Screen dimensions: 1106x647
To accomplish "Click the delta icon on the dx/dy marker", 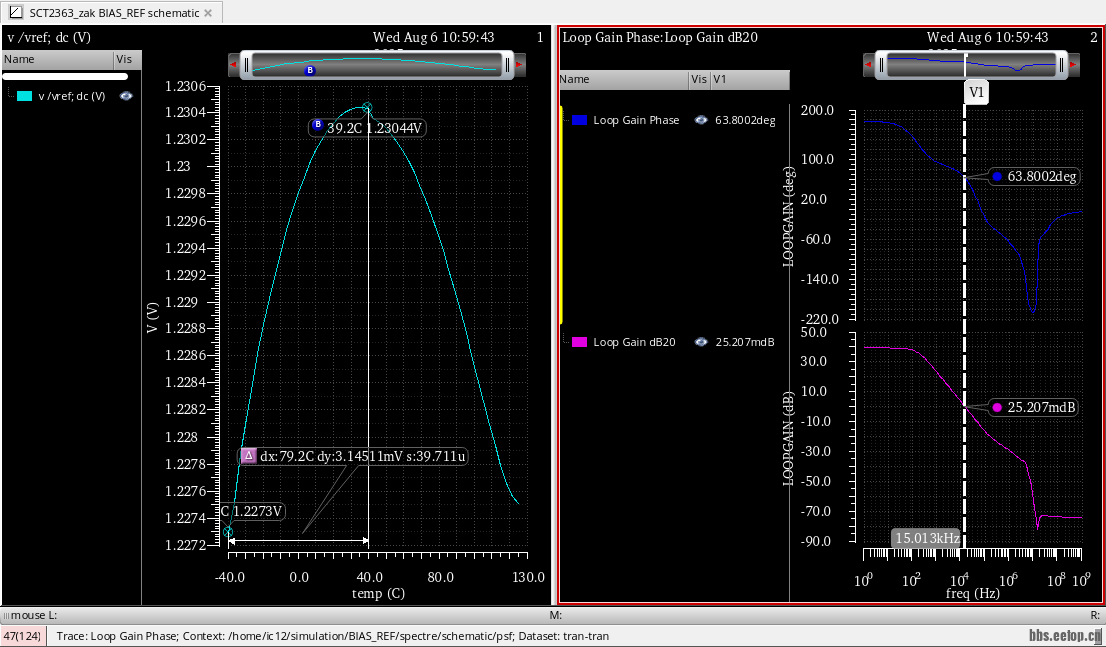I will (x=248, y=456).
